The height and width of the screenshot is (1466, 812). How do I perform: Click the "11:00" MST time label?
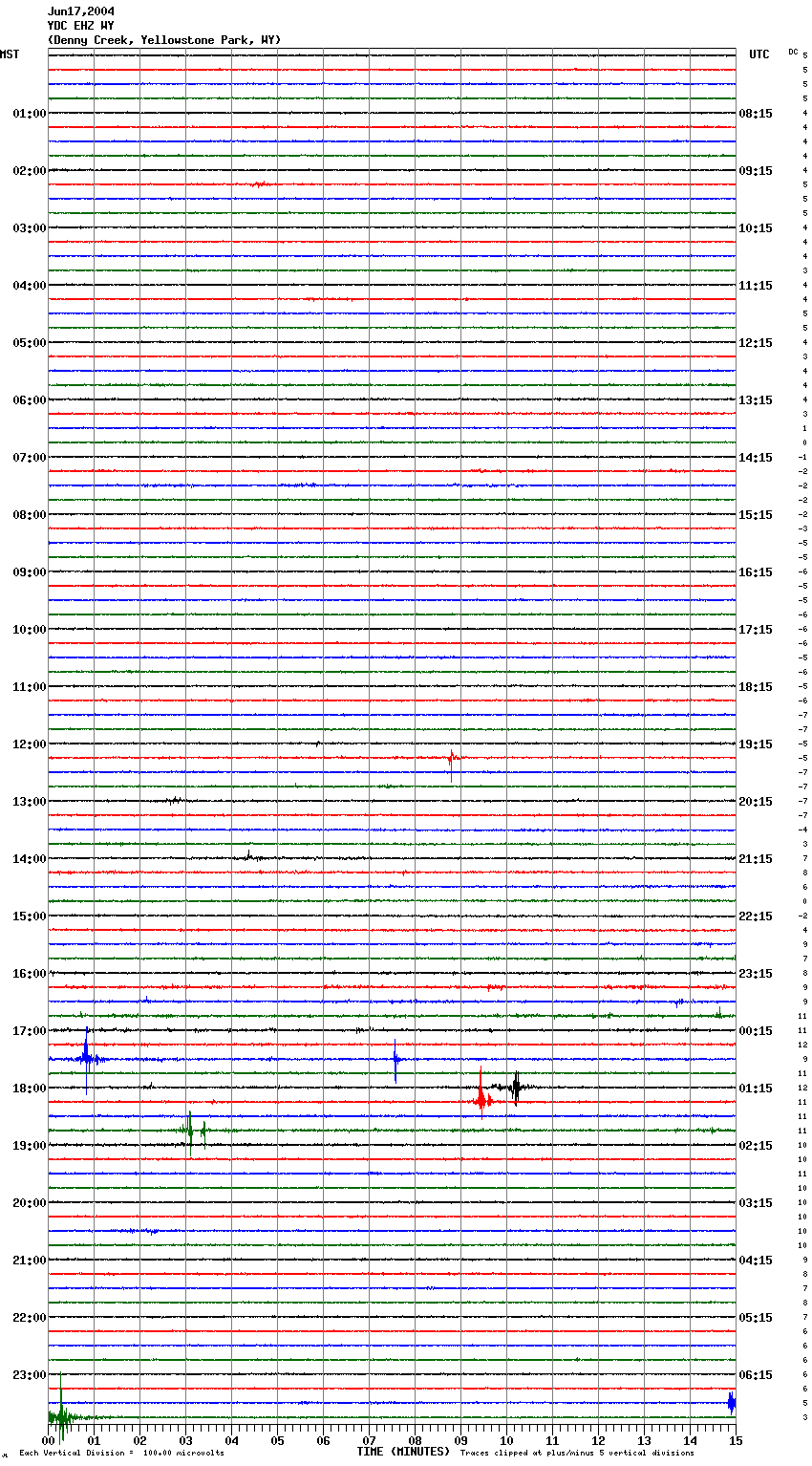click(x=30, y=687)
